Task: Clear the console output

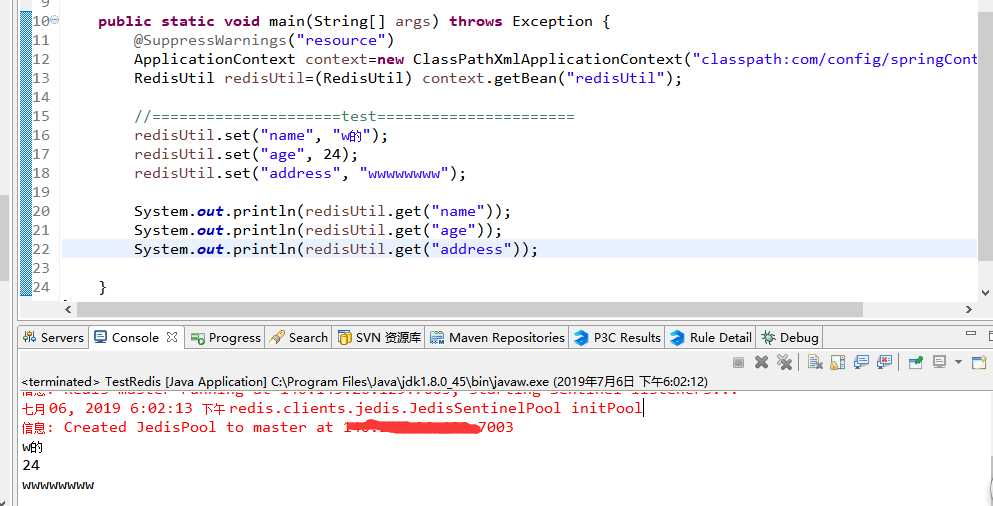Action: point(816,362)
